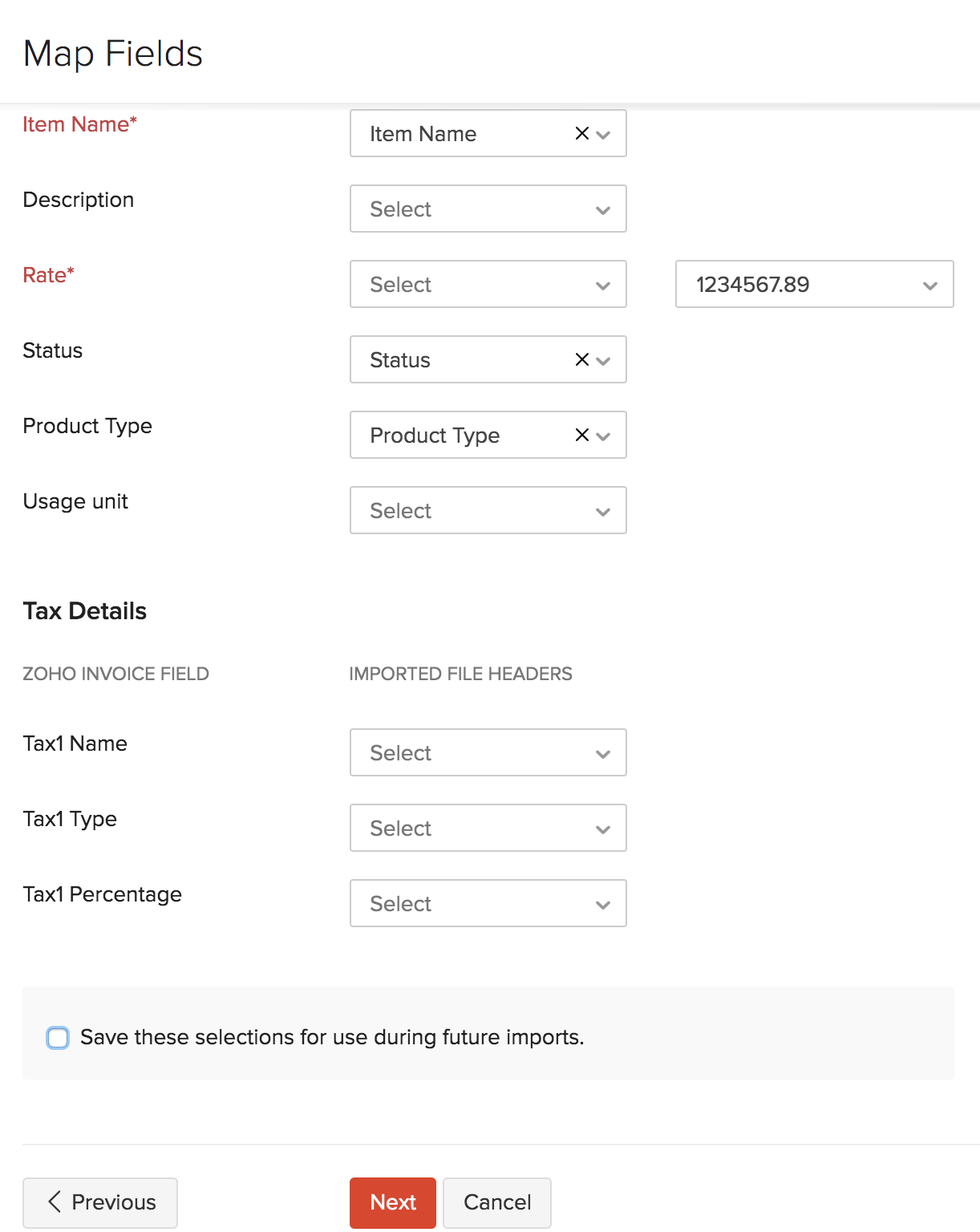Open the Tax1 Percentage dropdown
Viewport: 980px width, 1232px height.
click(x=488, y=903)
